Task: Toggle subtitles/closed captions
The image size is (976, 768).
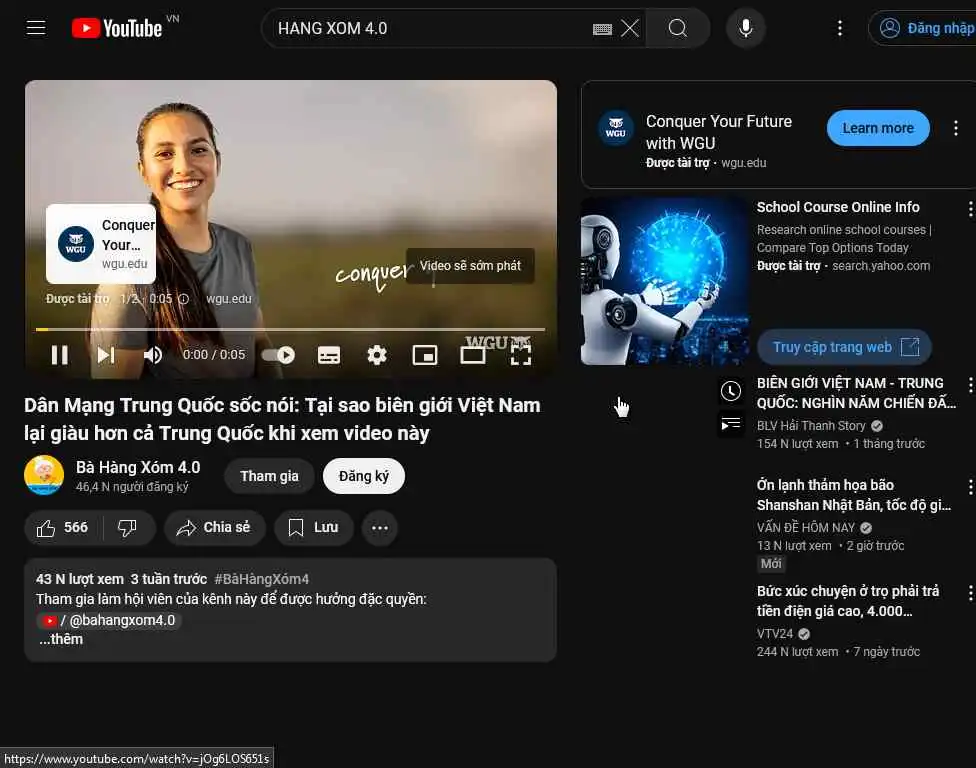Action: click(x=329, y=355)
